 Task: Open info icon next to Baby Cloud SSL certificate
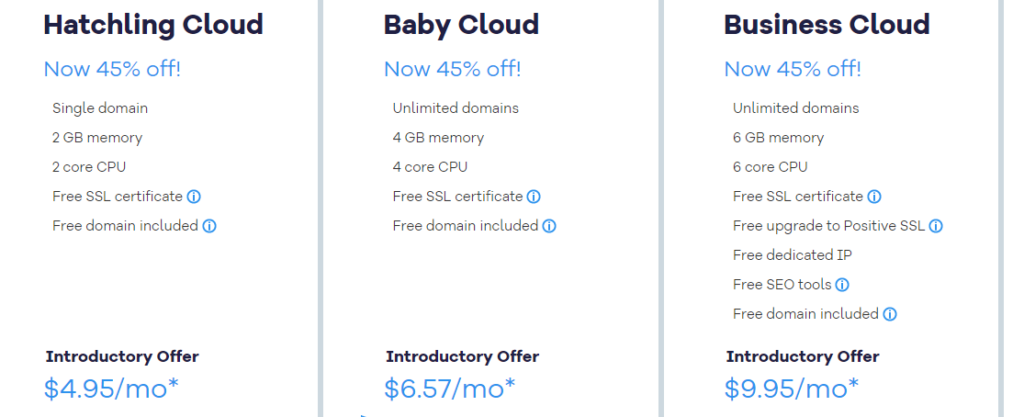click(x=534, y=196)
